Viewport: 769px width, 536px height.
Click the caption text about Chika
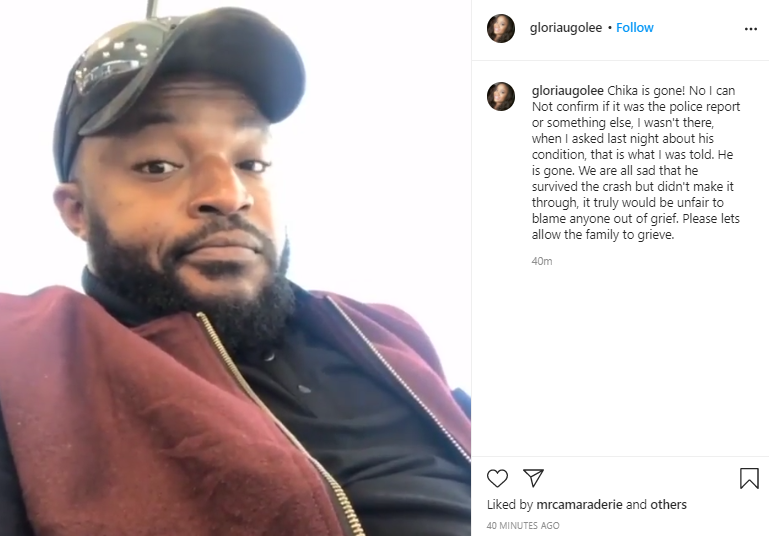click(636, 162)
